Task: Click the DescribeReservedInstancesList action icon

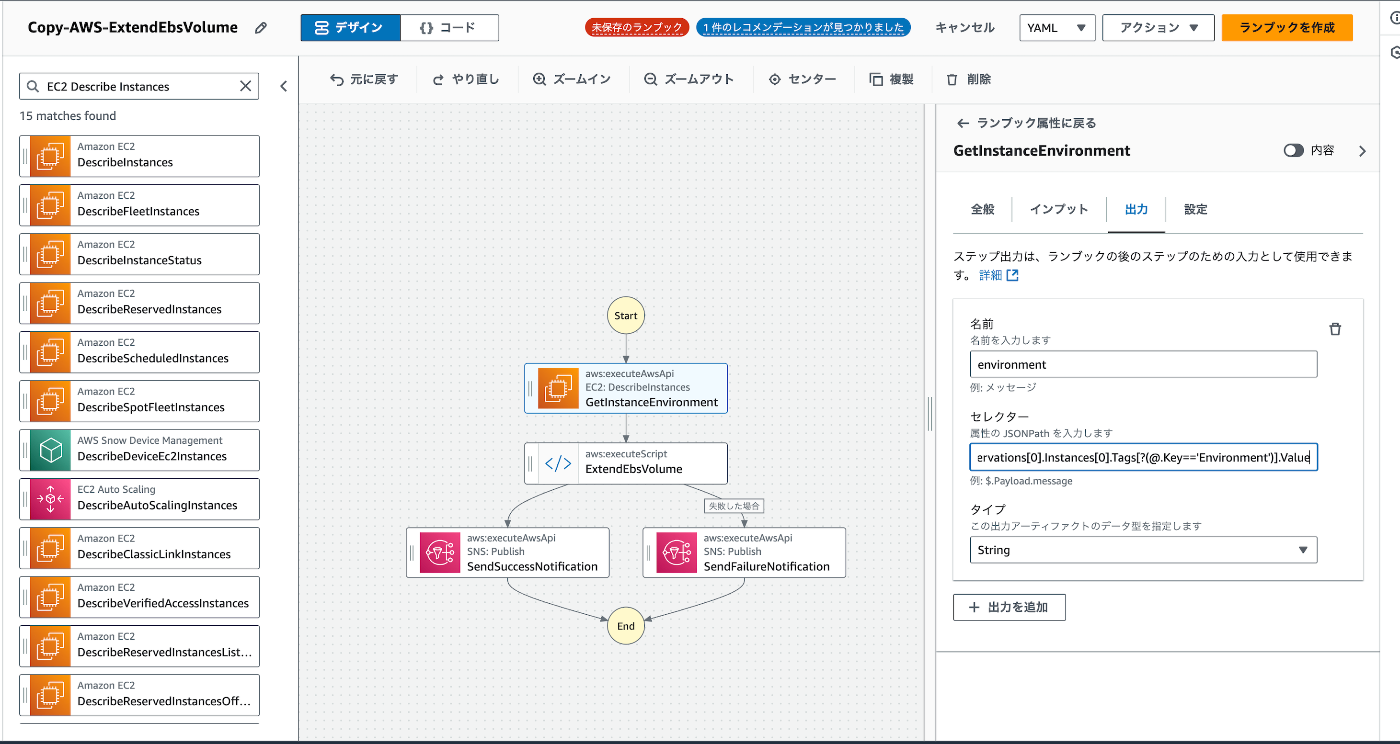Action: point(50,646)
